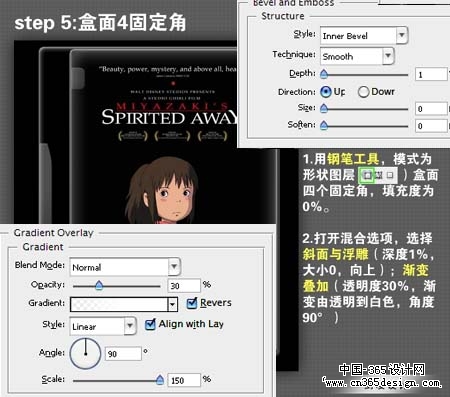450x397 pixels.
Task: Open the gradient picker arrow
Action: click(172, 304)
